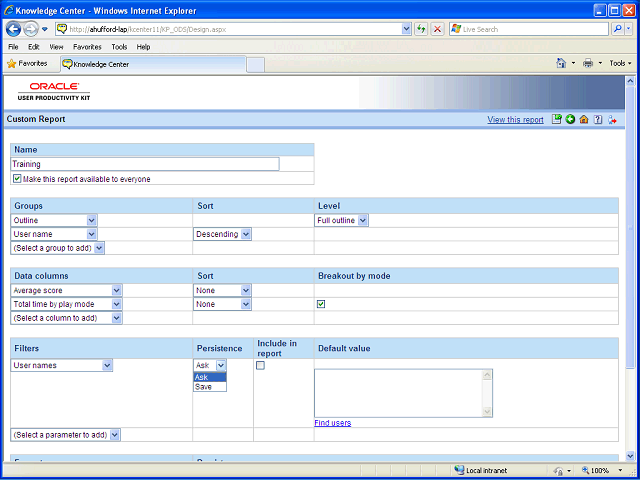This screenshot has height=480, width=640.
Task: Open the Home toolbar dropdown arrow
Action: tap(573, 63)
